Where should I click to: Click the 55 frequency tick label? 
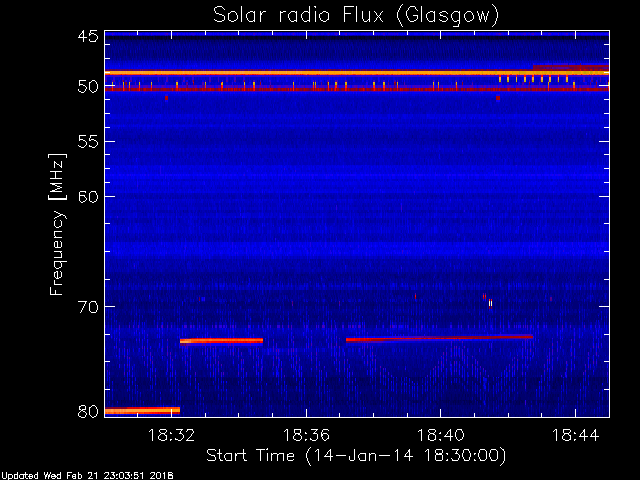88,142
